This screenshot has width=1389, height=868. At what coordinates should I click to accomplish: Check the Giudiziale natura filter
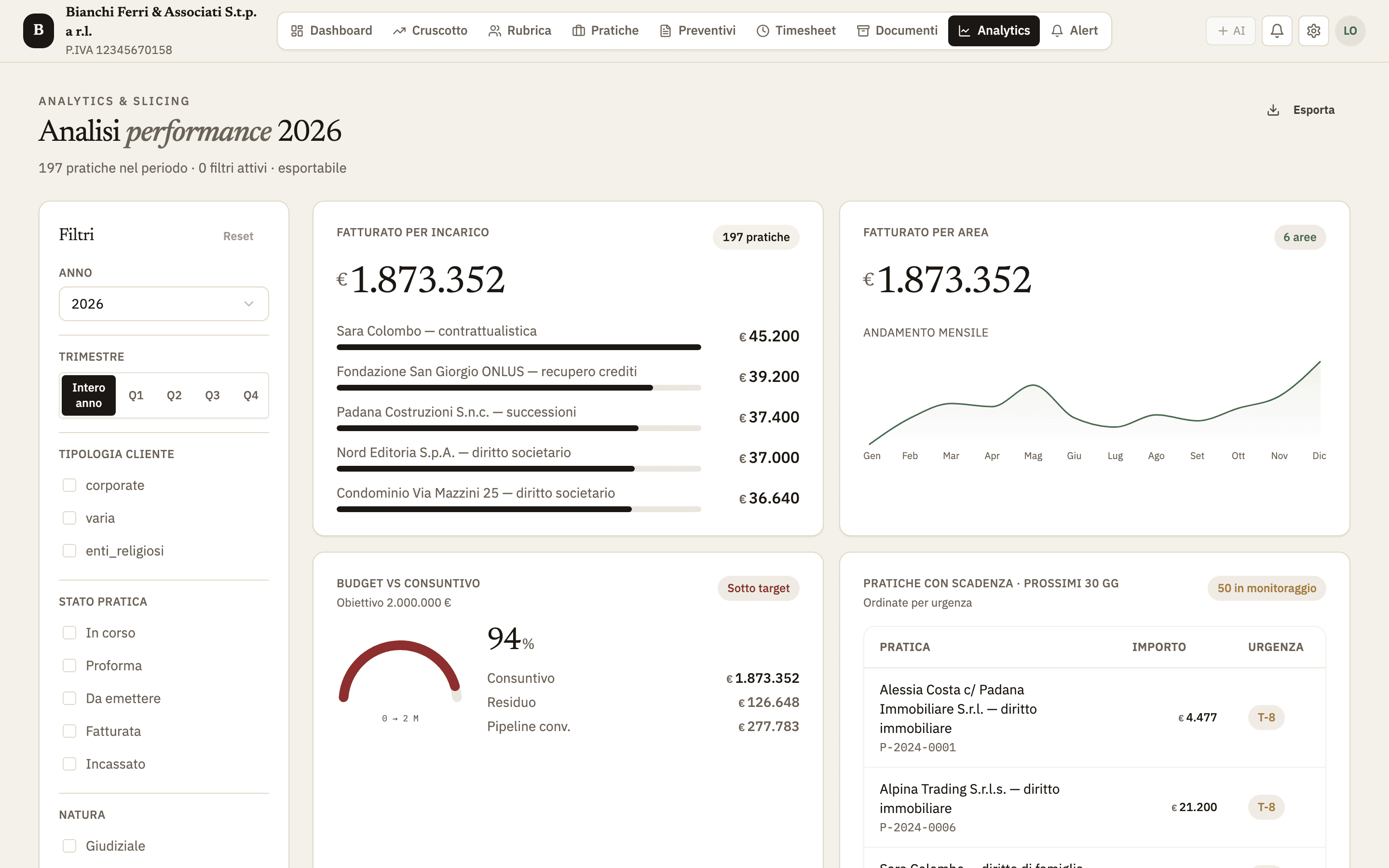[x=69, y=846]
